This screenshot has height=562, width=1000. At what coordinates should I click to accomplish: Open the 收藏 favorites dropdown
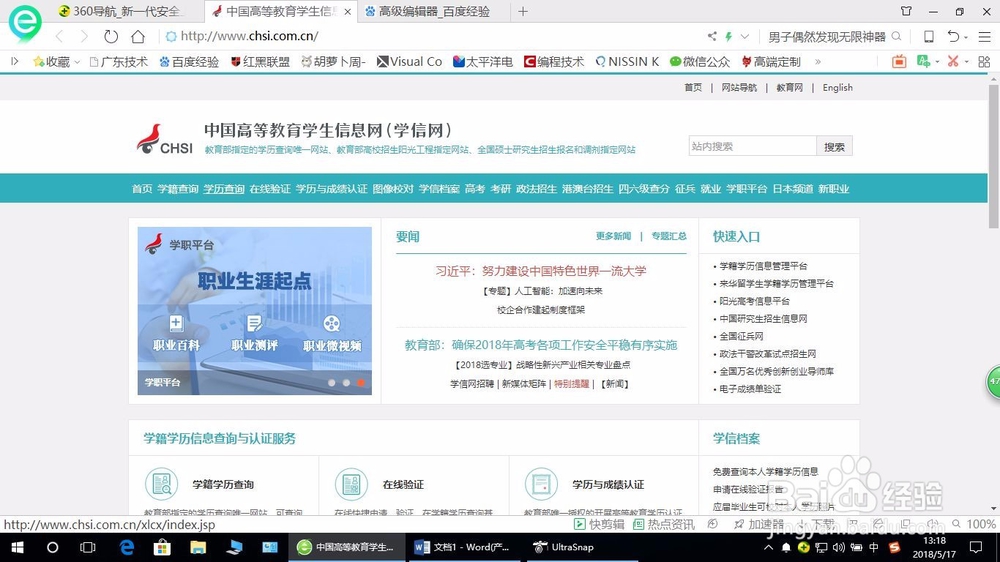56,61
